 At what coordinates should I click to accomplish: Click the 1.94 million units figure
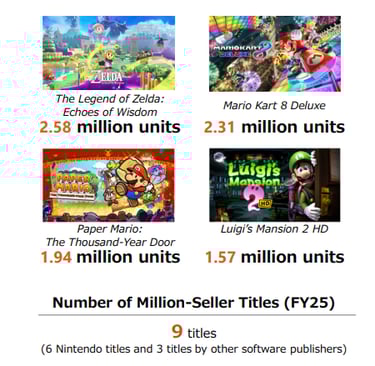tap(110, 257)
